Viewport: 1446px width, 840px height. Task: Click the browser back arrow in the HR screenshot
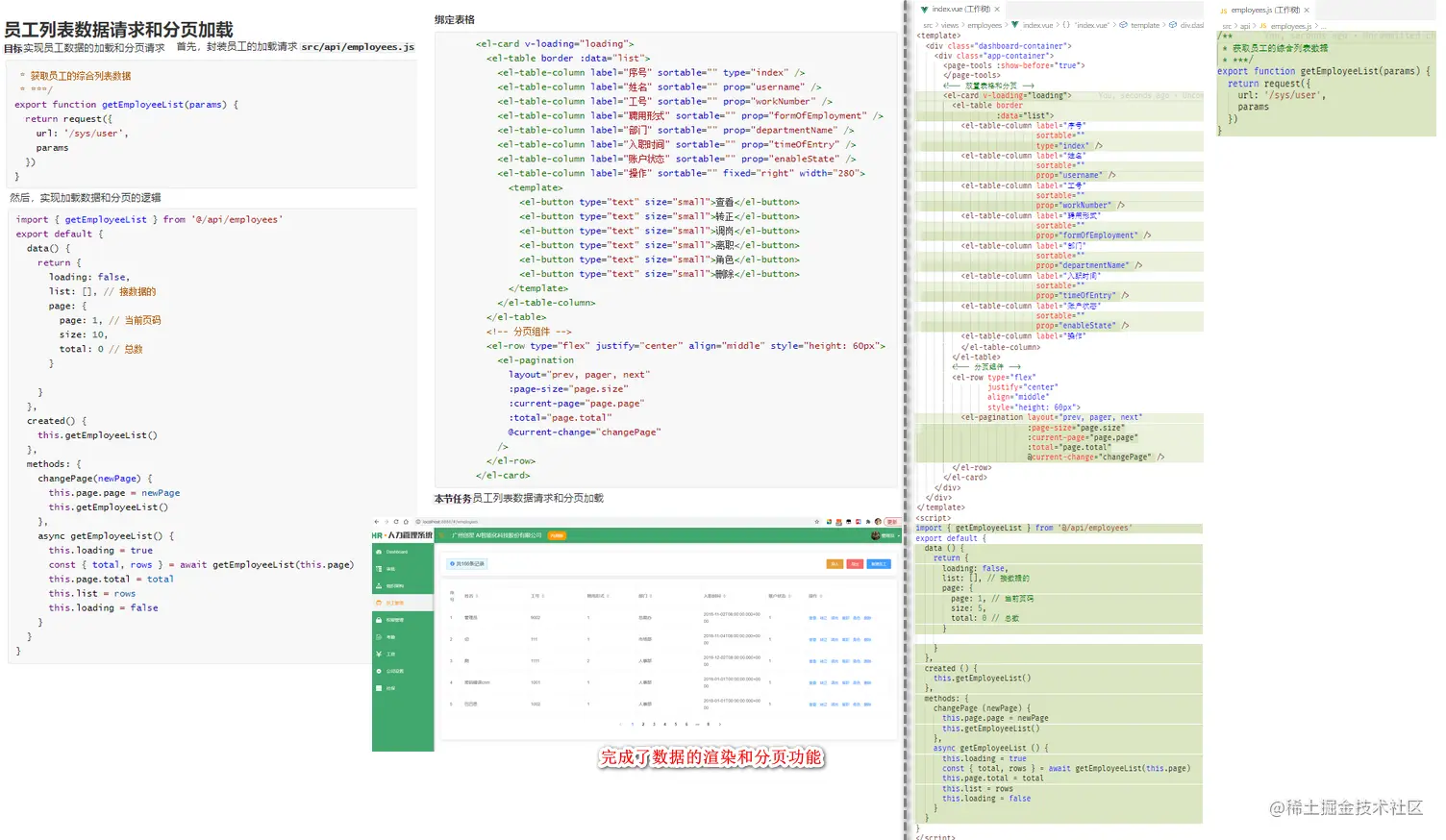pyautogui.click(x=378, y=522)
